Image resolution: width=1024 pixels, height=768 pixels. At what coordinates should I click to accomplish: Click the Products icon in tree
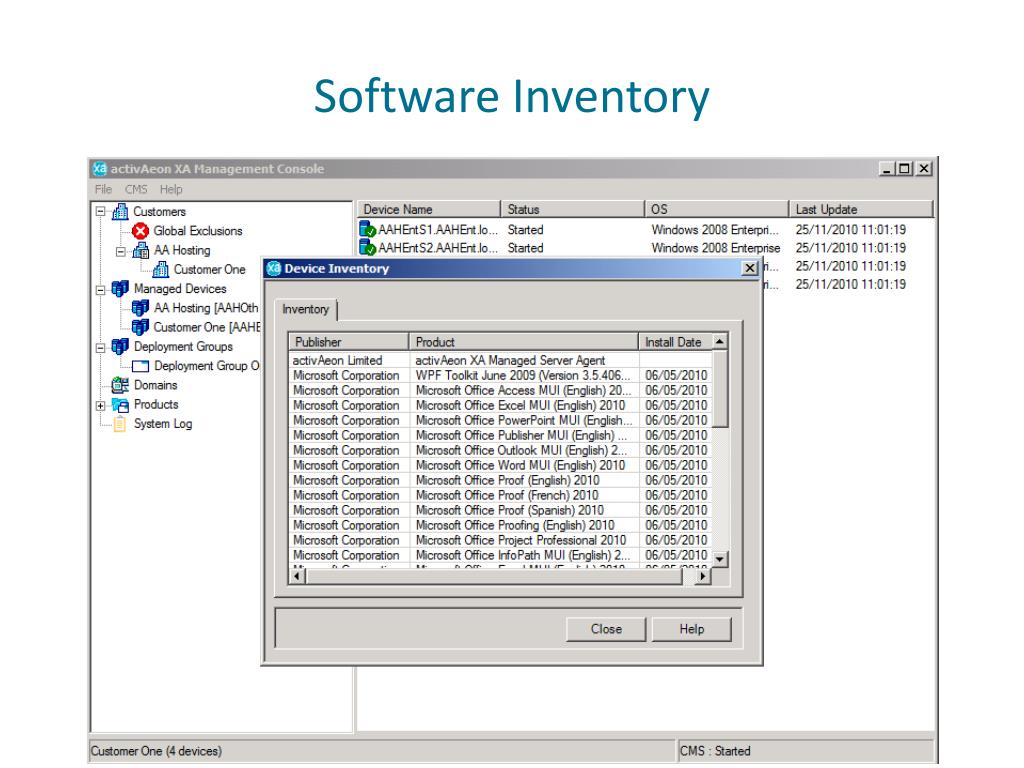pos(120,405)
